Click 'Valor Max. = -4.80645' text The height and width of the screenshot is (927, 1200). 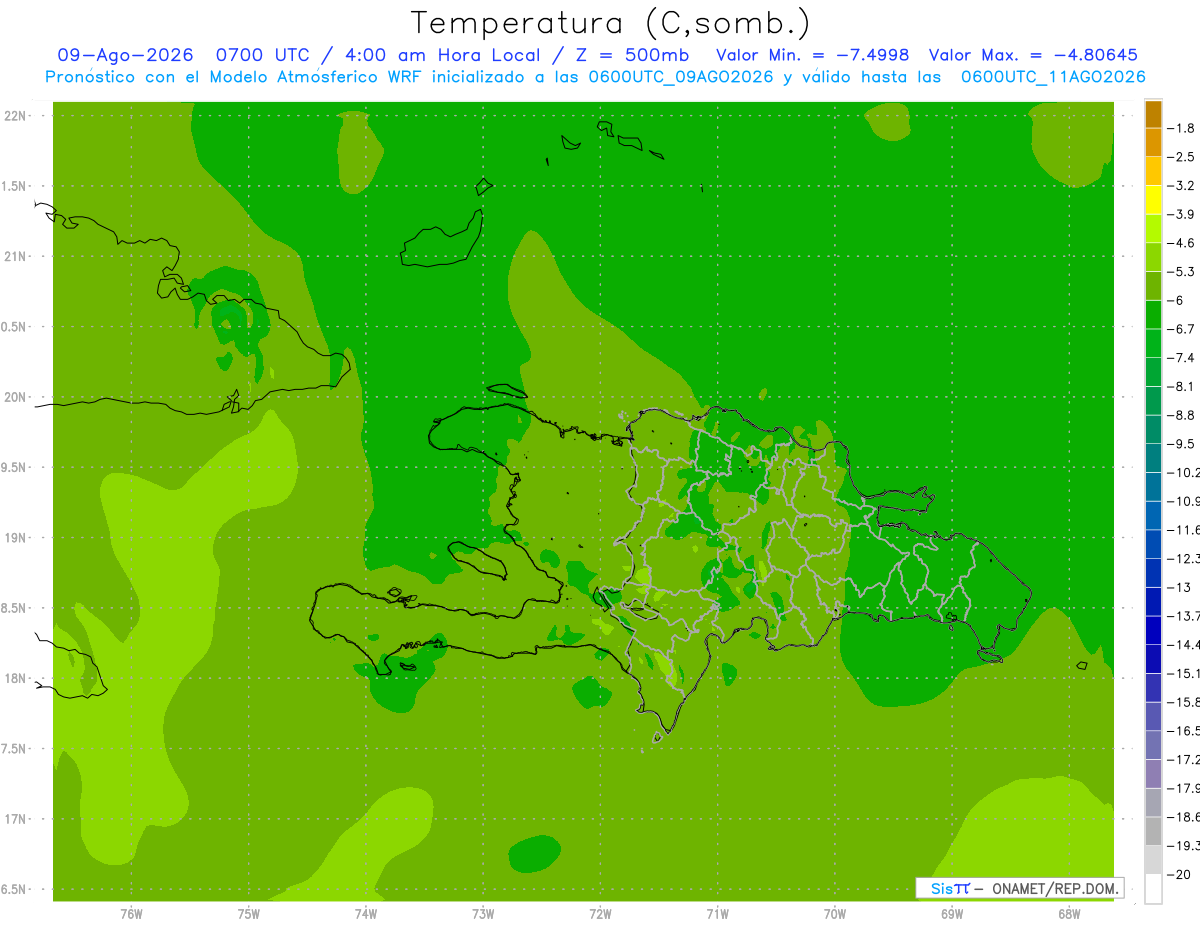[x=1033, y=55]
